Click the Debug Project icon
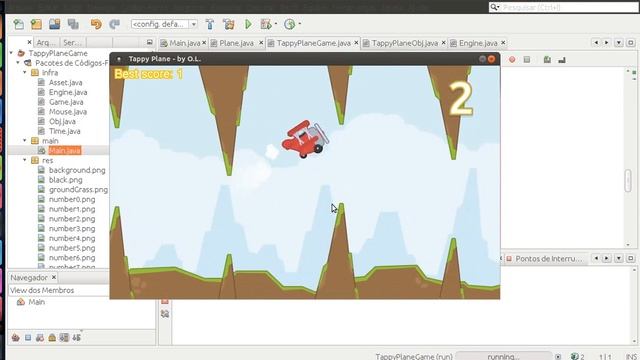The image size is (640, 360). (x=266, y=24)
